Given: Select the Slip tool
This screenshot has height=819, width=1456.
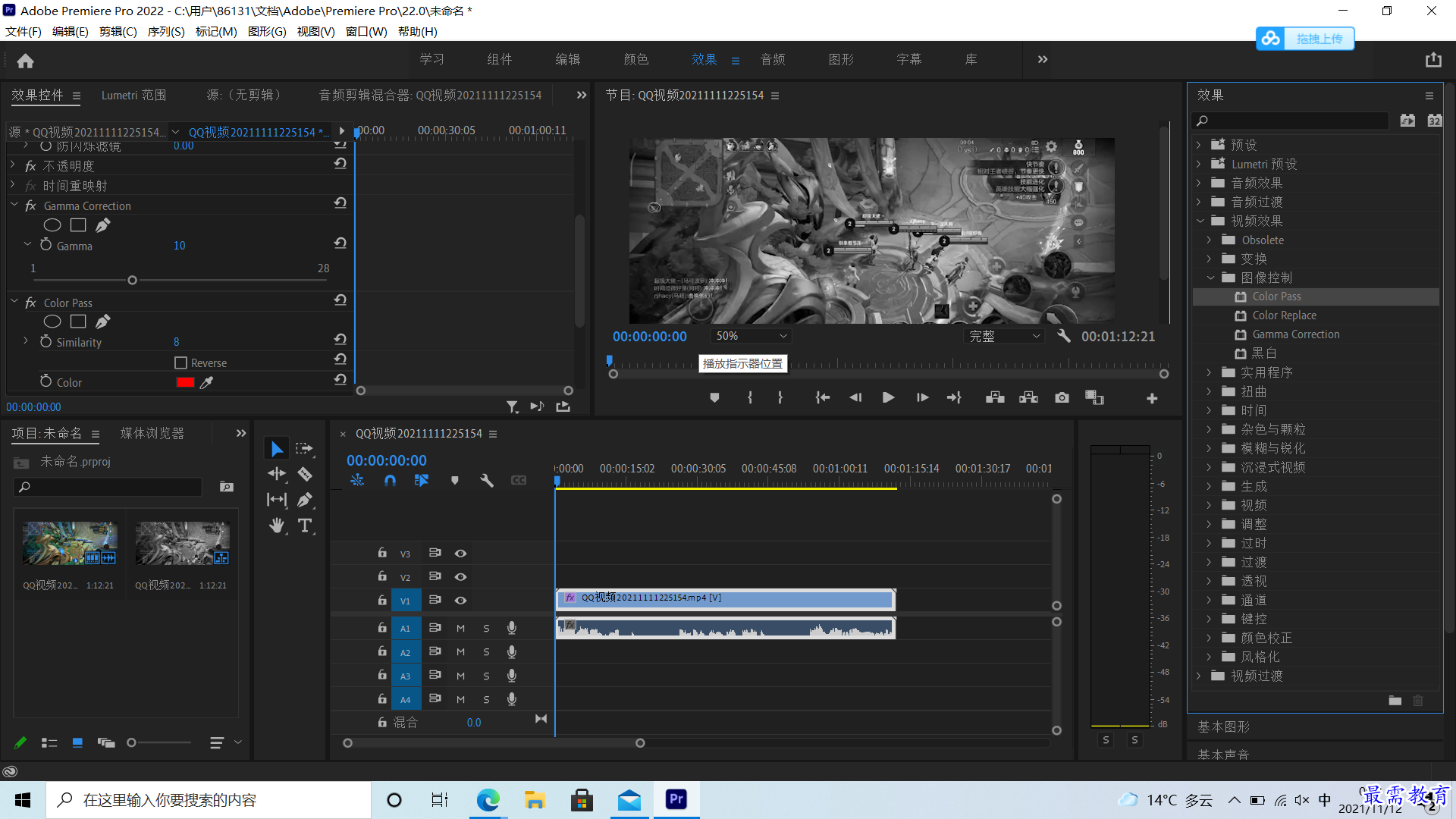Looking at the screenshot, I should [277, 500].
